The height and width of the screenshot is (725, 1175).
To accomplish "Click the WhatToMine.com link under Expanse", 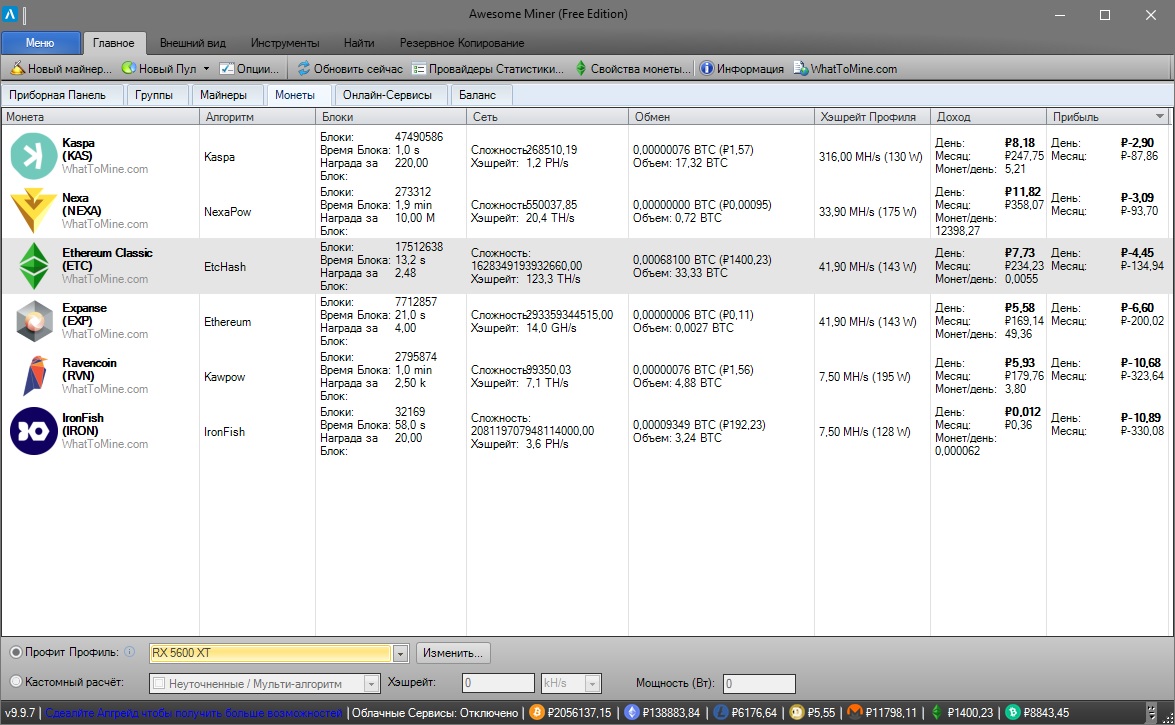I will tap(105, 334).
